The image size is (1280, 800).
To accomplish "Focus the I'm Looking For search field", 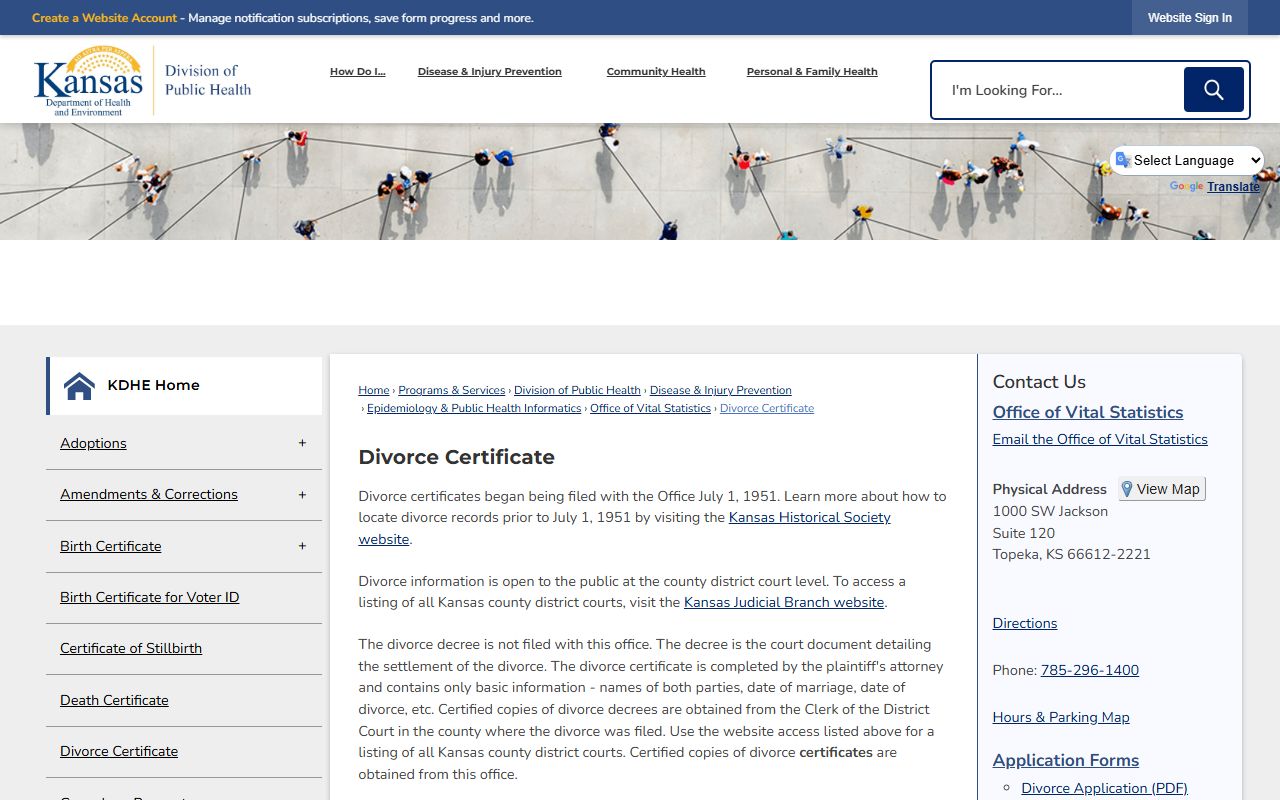I will (1058, 90).
